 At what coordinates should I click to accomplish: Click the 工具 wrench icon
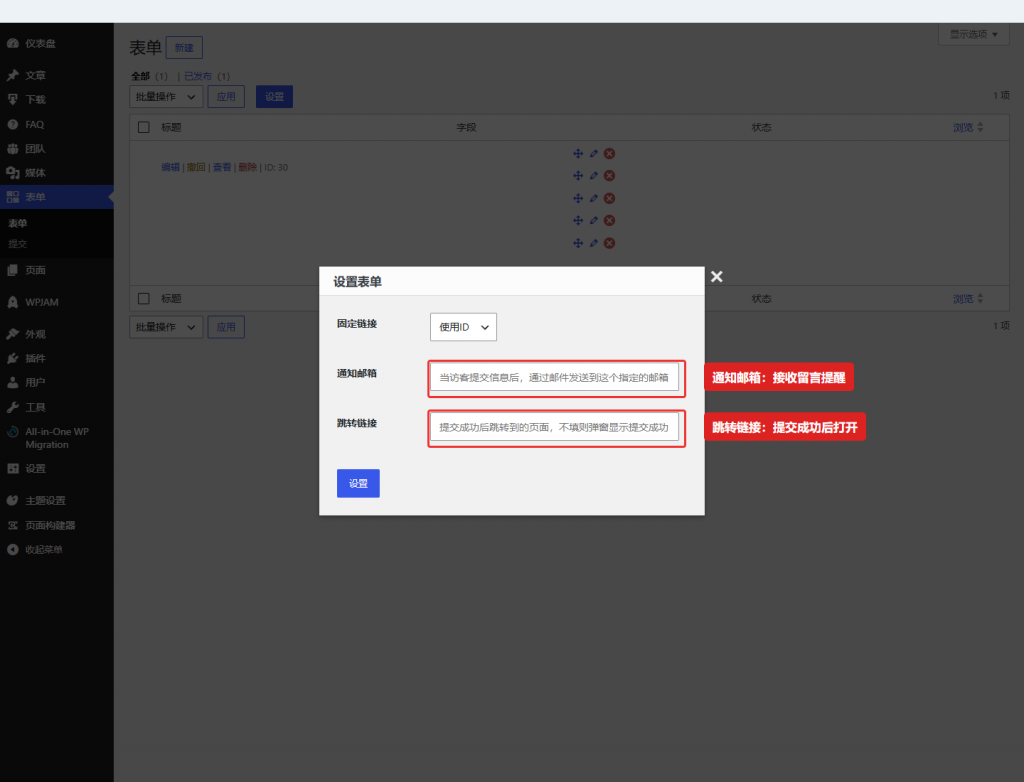click(x=12, y=407)
